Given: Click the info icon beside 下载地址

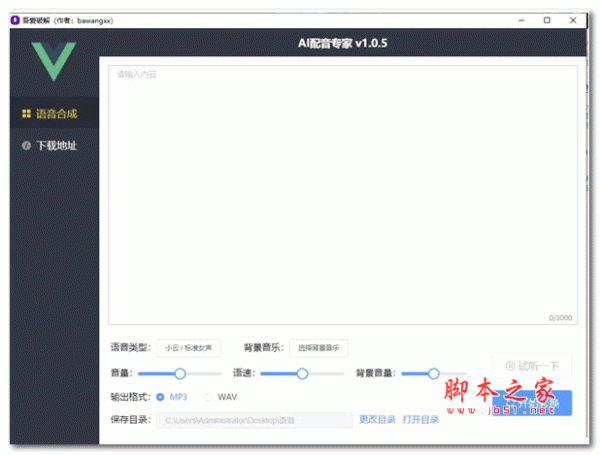Looking at the screenshot, I should pos(26,146).
